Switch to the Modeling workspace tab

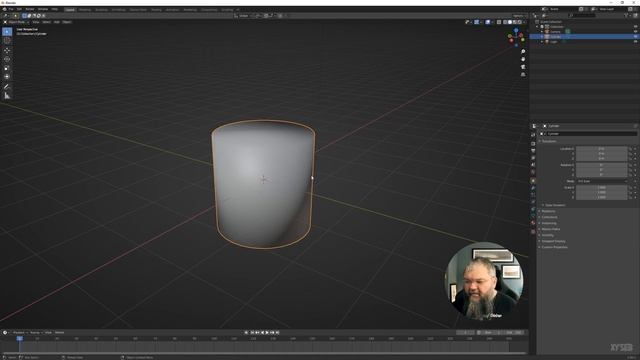[x=85, y=9]
